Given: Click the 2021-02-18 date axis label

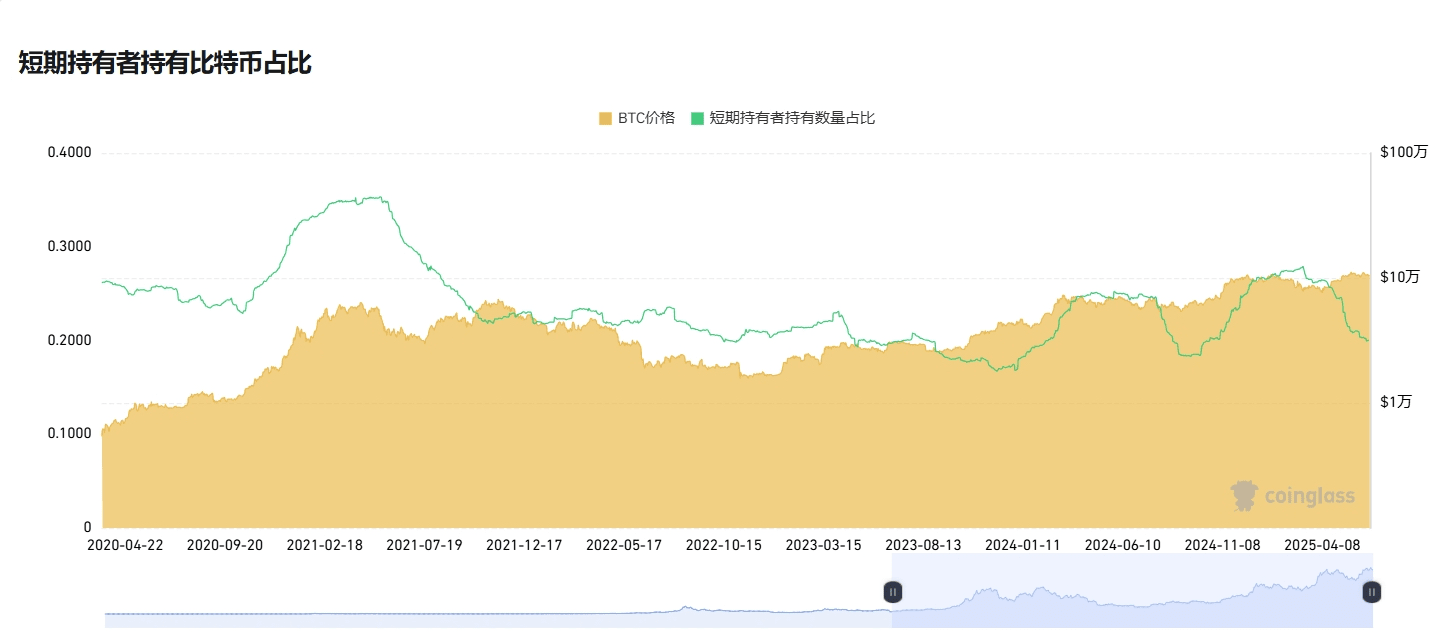Looking at the screenshot, I should (325, 545).
